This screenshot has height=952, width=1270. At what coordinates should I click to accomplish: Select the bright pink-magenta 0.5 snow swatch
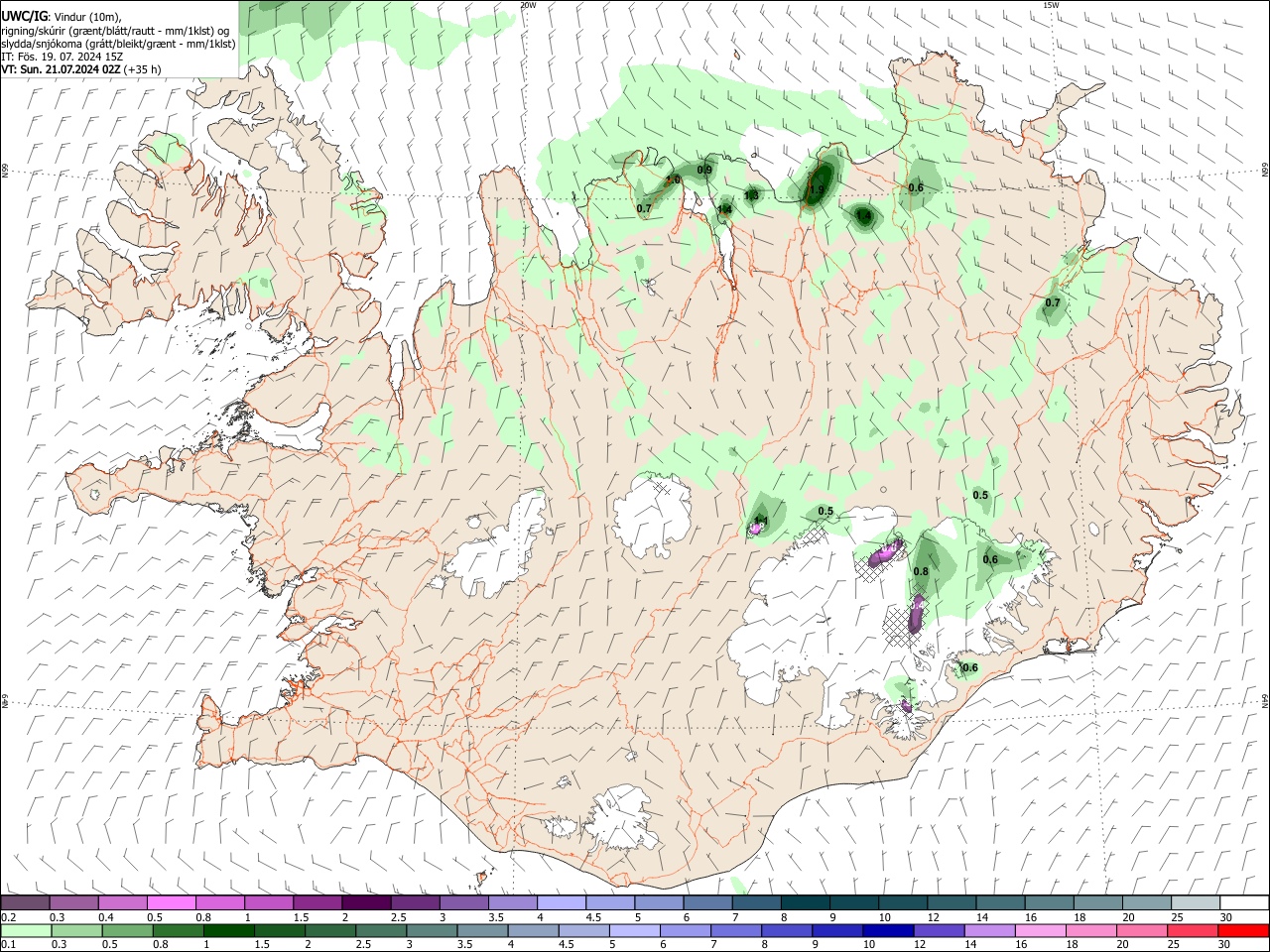coord(172,902)
